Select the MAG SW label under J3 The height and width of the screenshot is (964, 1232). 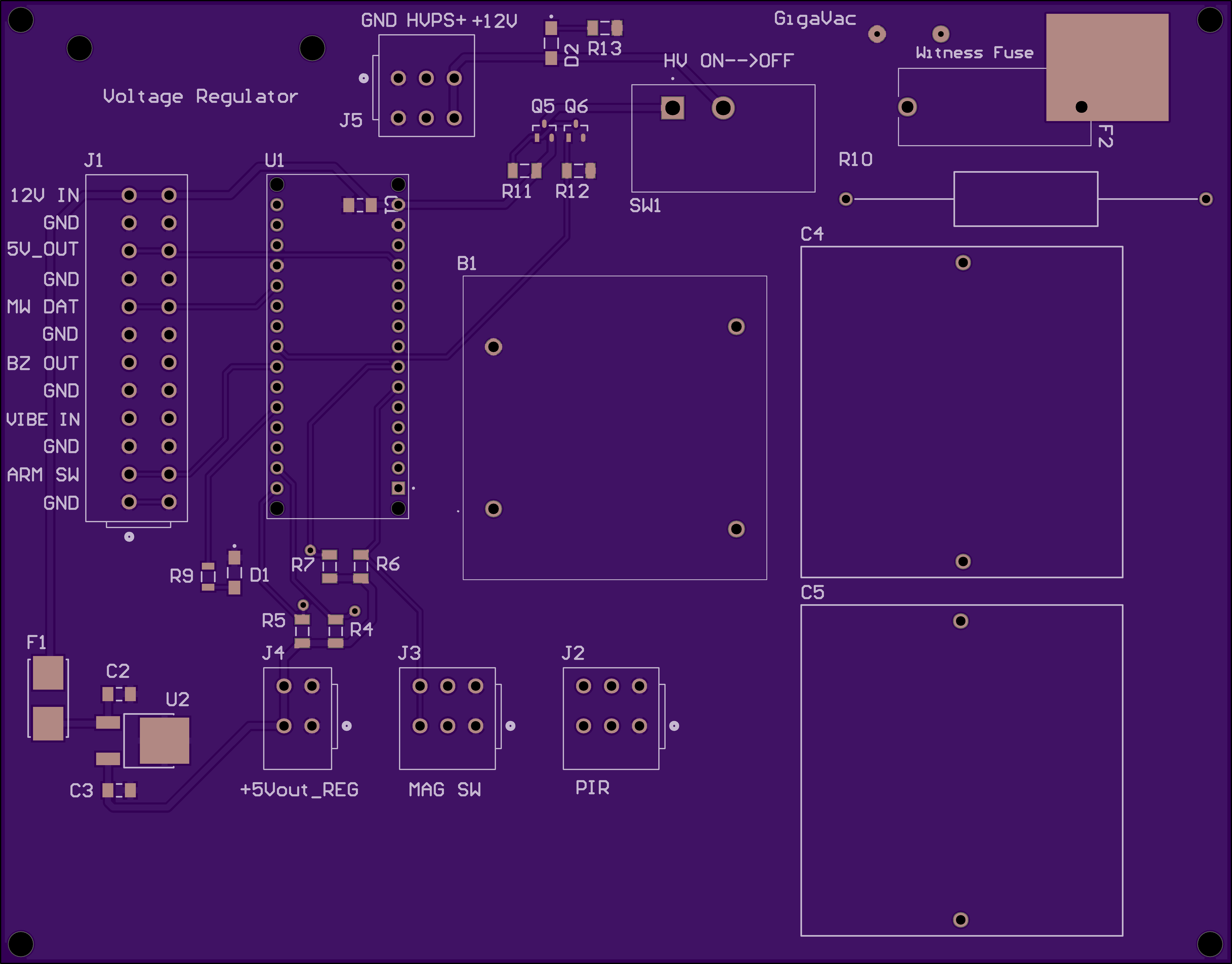[445, 789]
